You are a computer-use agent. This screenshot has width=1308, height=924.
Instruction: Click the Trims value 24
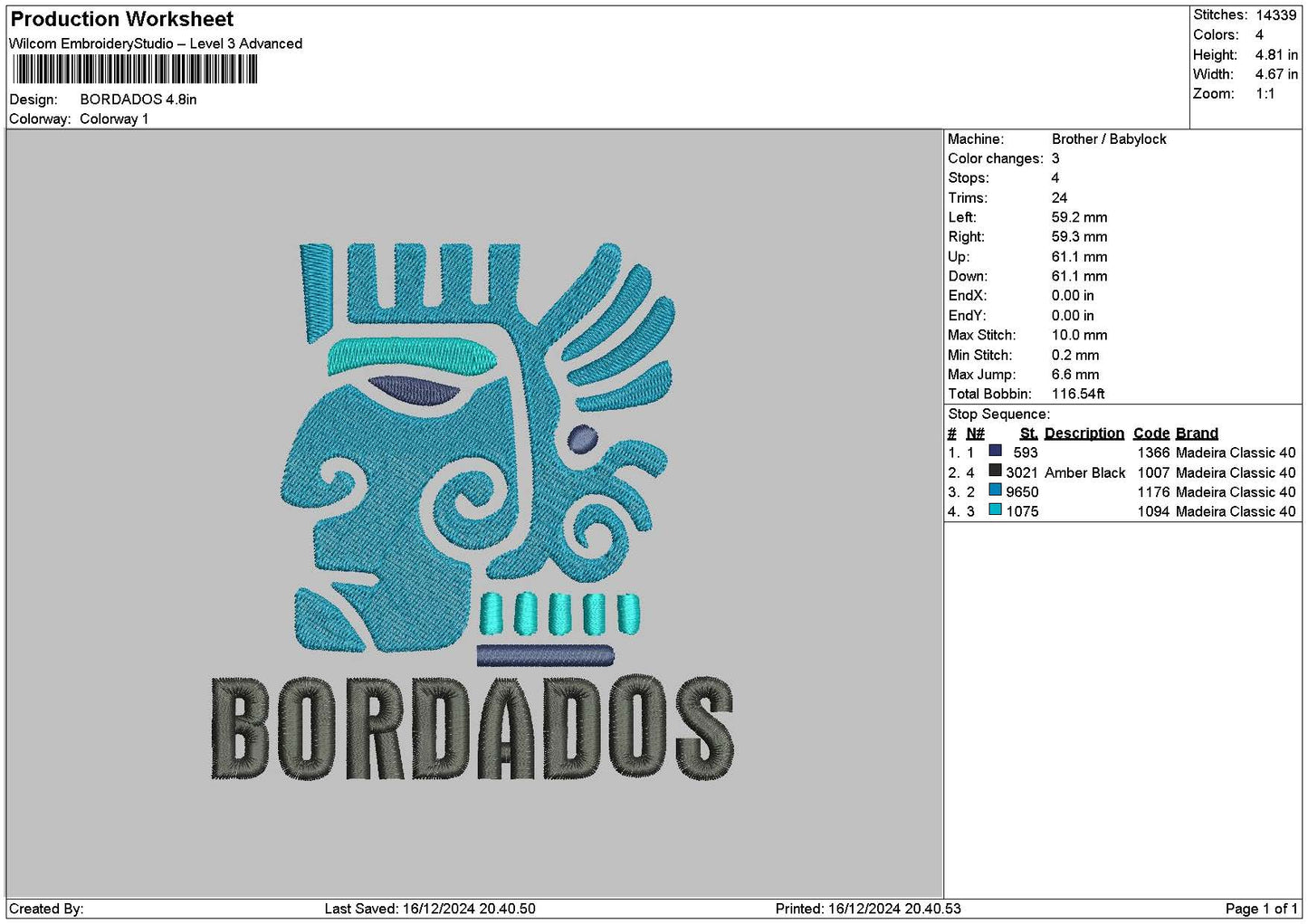point(1059,198)
